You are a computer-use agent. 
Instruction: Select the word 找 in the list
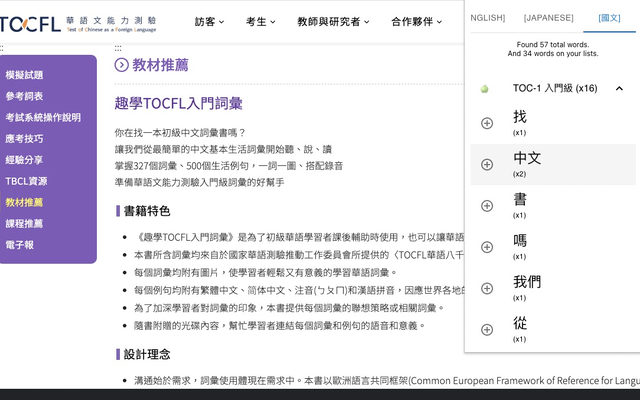coord(520,117)
